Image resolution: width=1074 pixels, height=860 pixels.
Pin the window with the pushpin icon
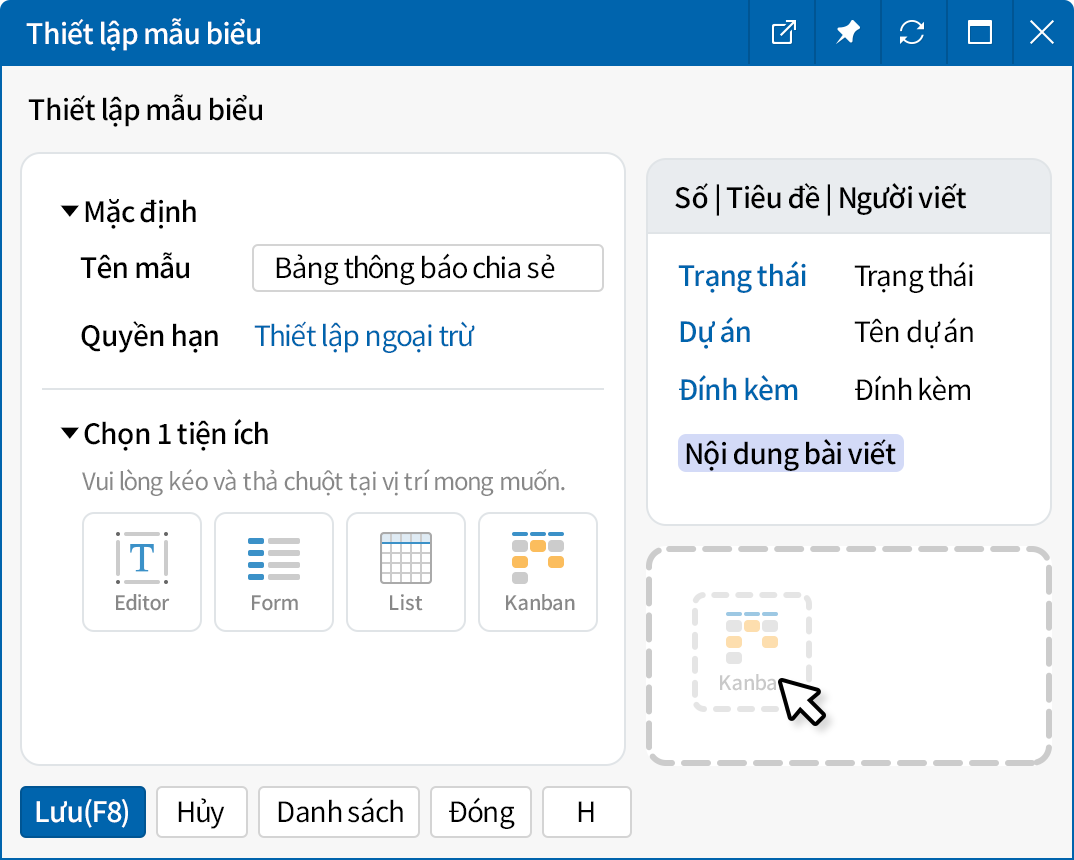pos(847,33)
